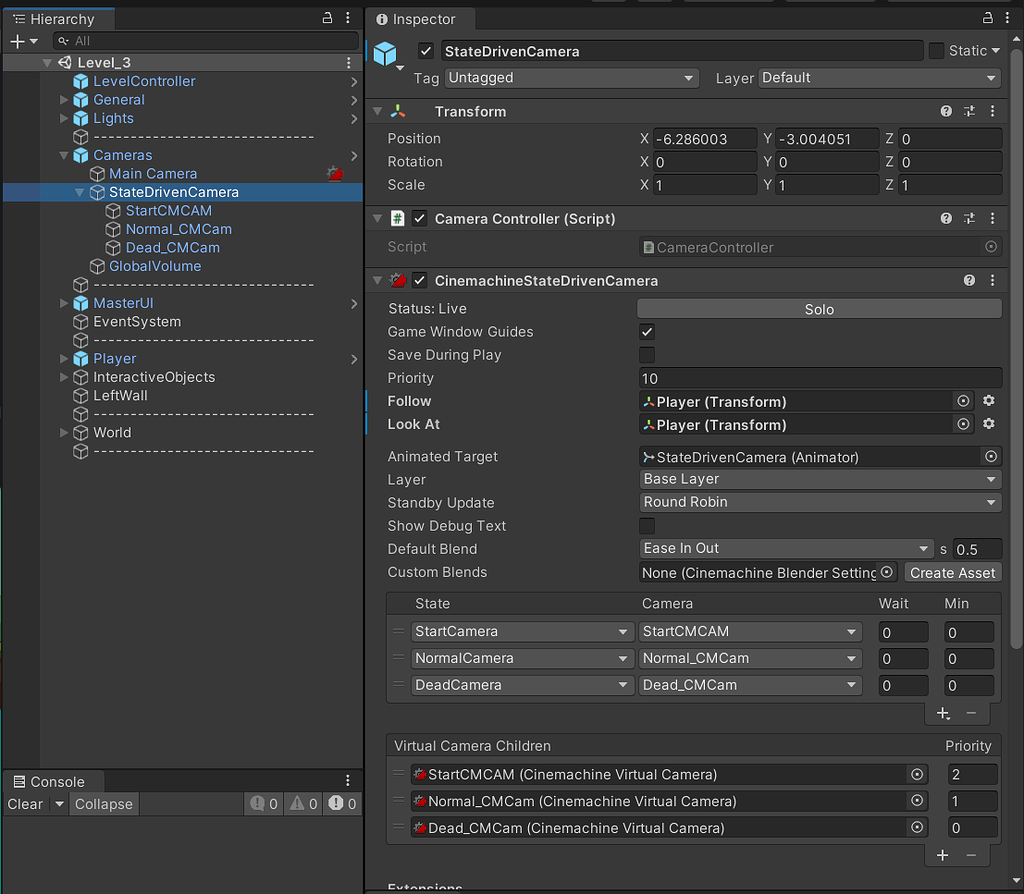Image resolution: width=1024 pixels, height=894 pixels.
Task: Click the plus icon to create a GameObject
Action: [x=18, y=41]
